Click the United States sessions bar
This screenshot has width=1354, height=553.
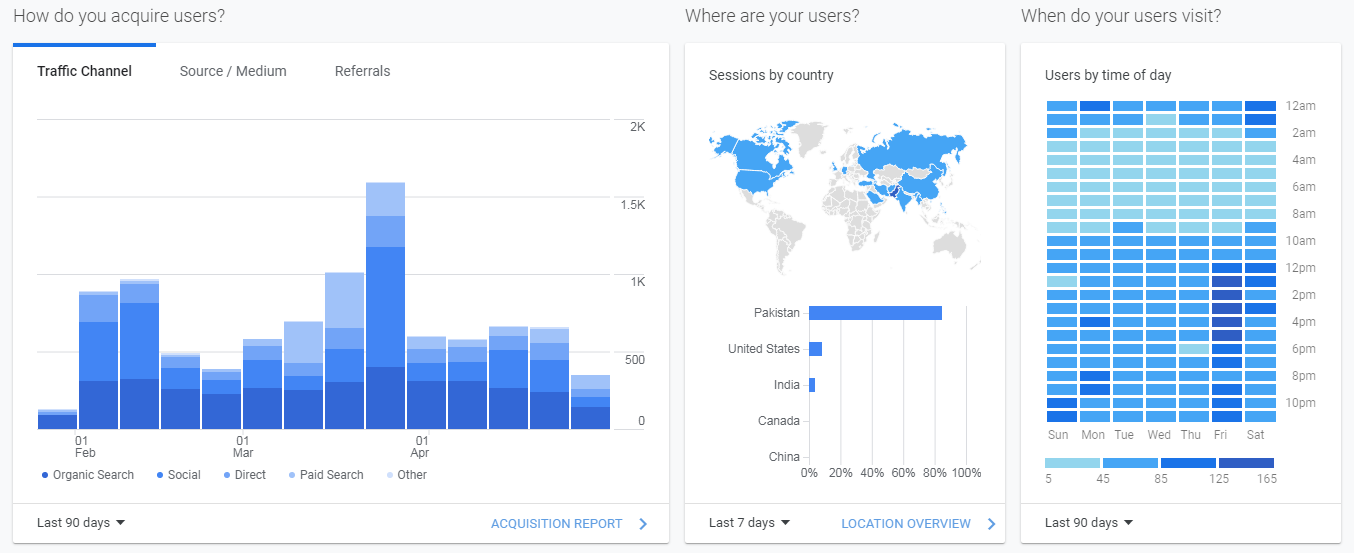click(815, 349)
